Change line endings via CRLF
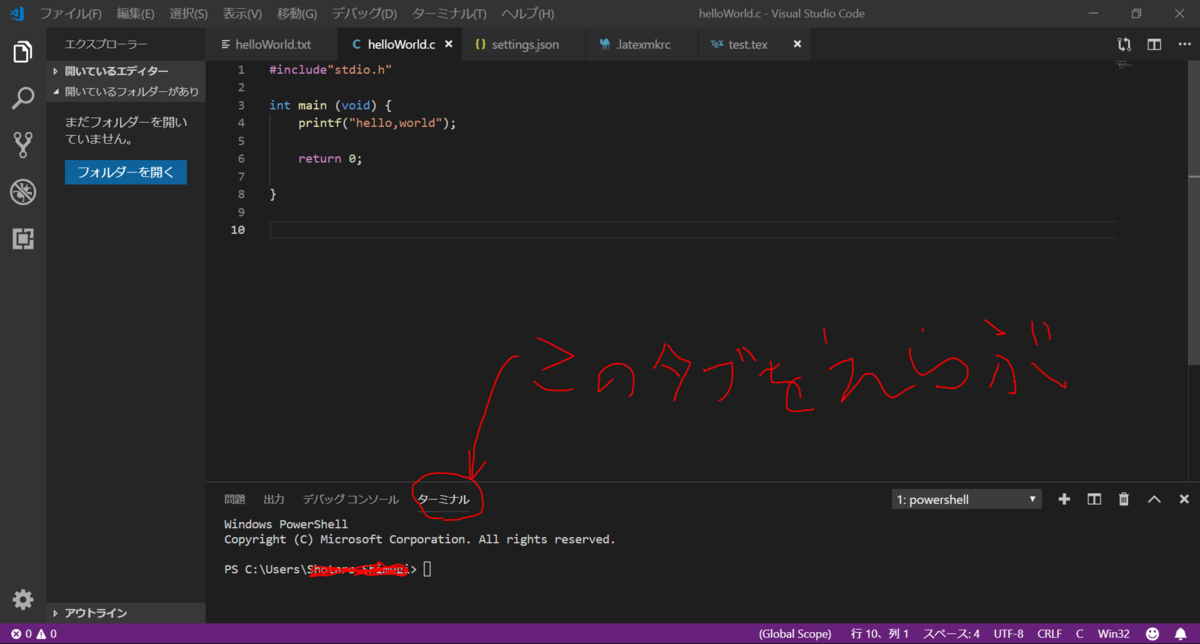 (1049, 634)
